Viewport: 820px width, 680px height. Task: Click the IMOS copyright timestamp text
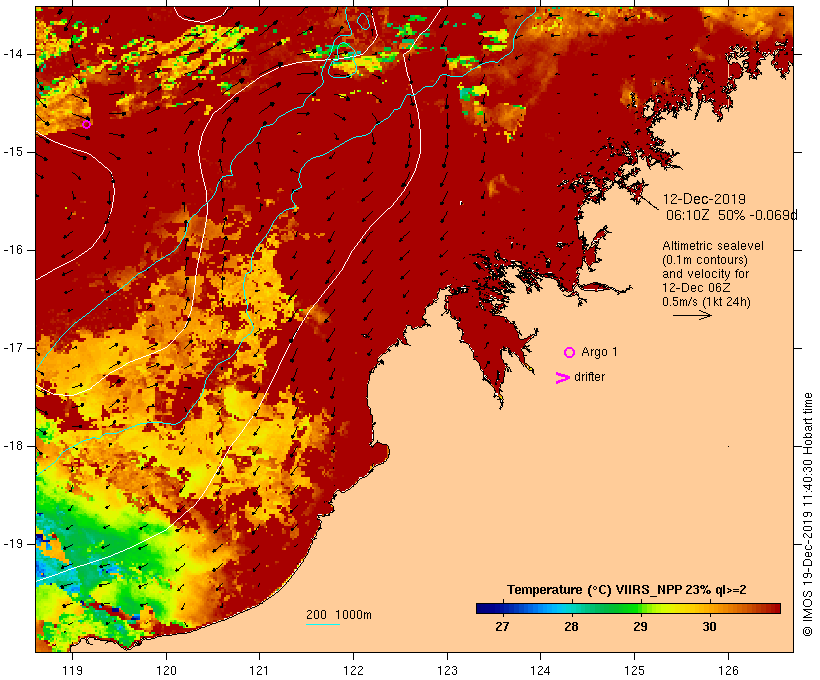point(807,514)
